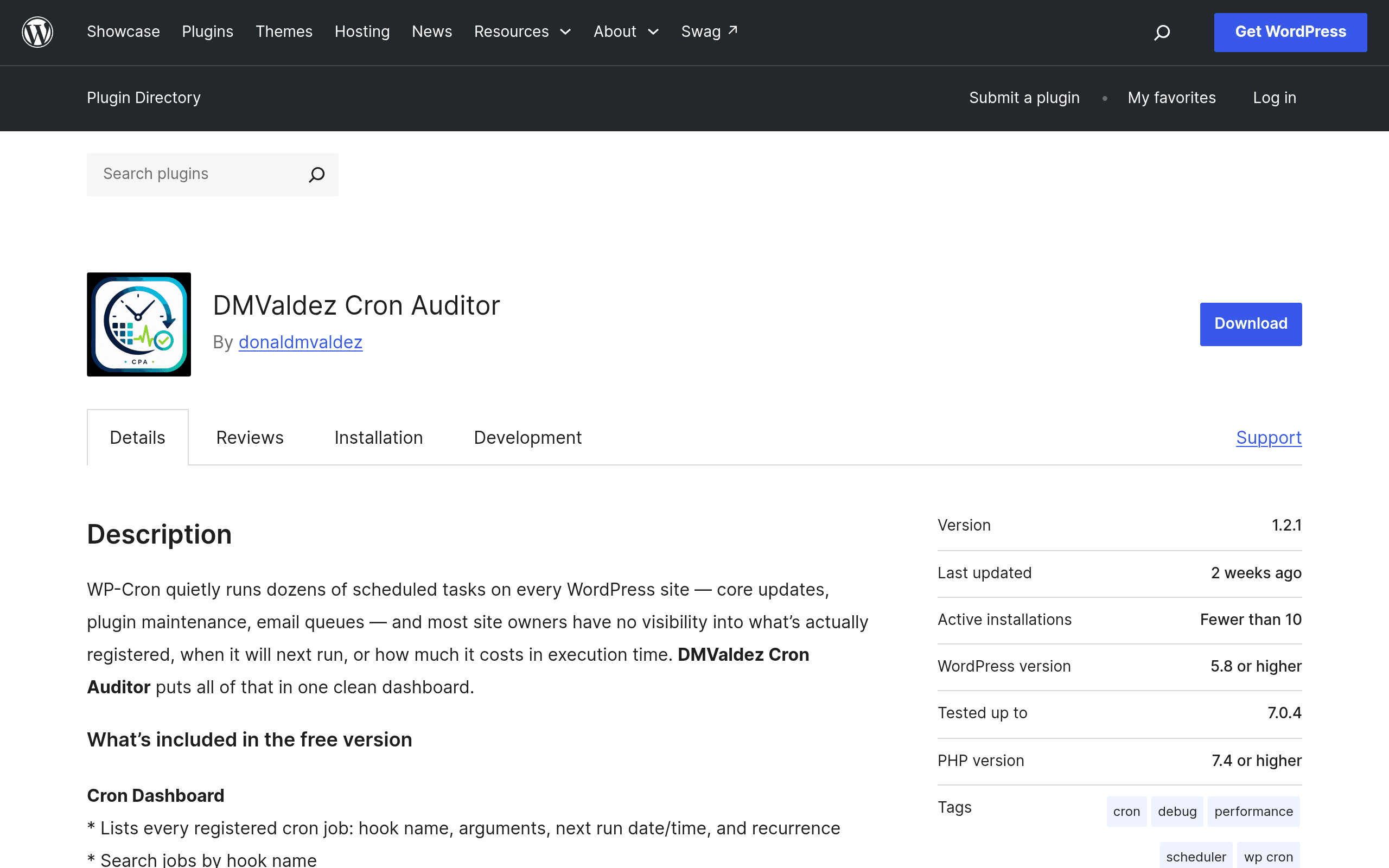Switch to the Reviews tab
The height and width of the screenshot is (868, 1389).
(250, 437)
